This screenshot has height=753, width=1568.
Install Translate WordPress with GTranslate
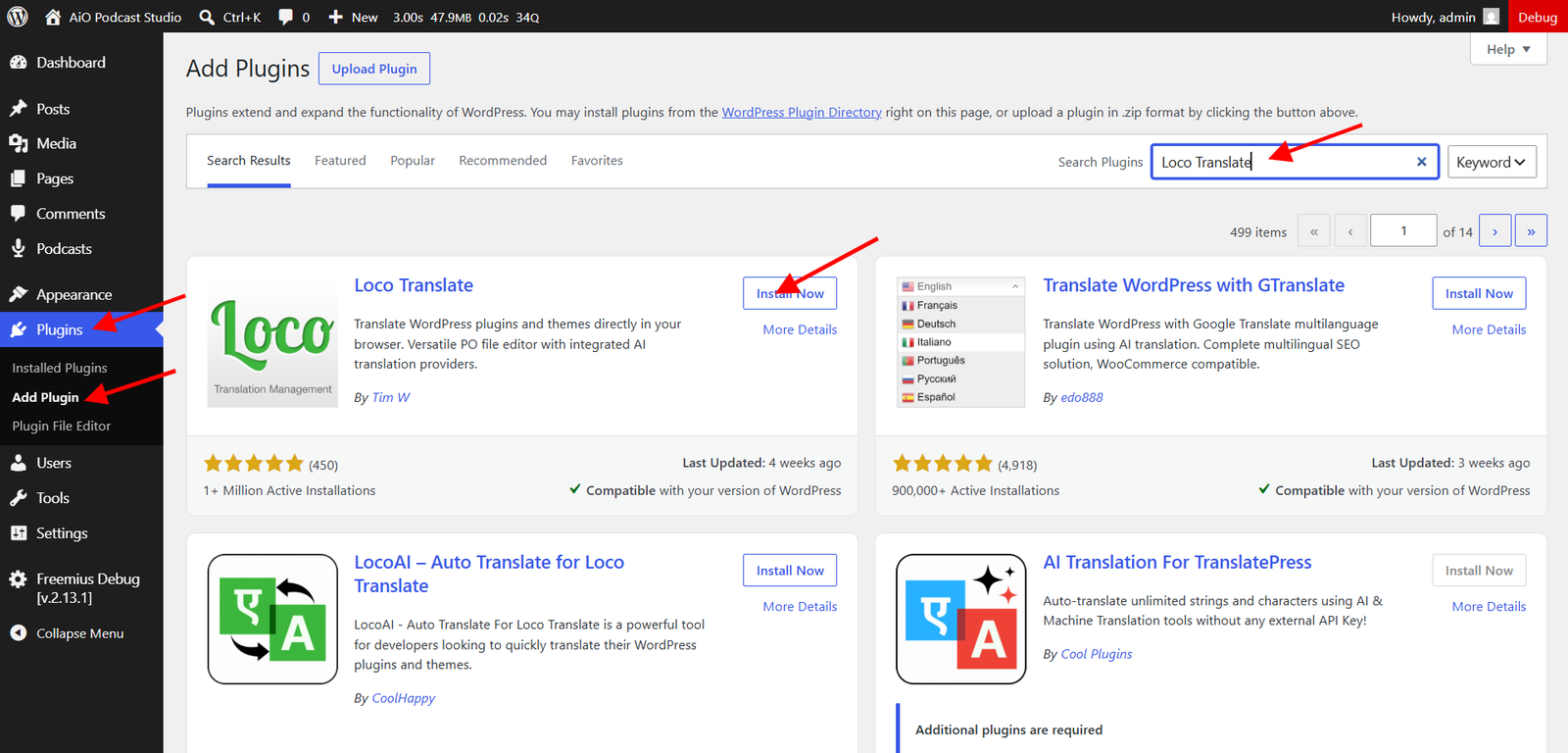[x=1479, y=293]
